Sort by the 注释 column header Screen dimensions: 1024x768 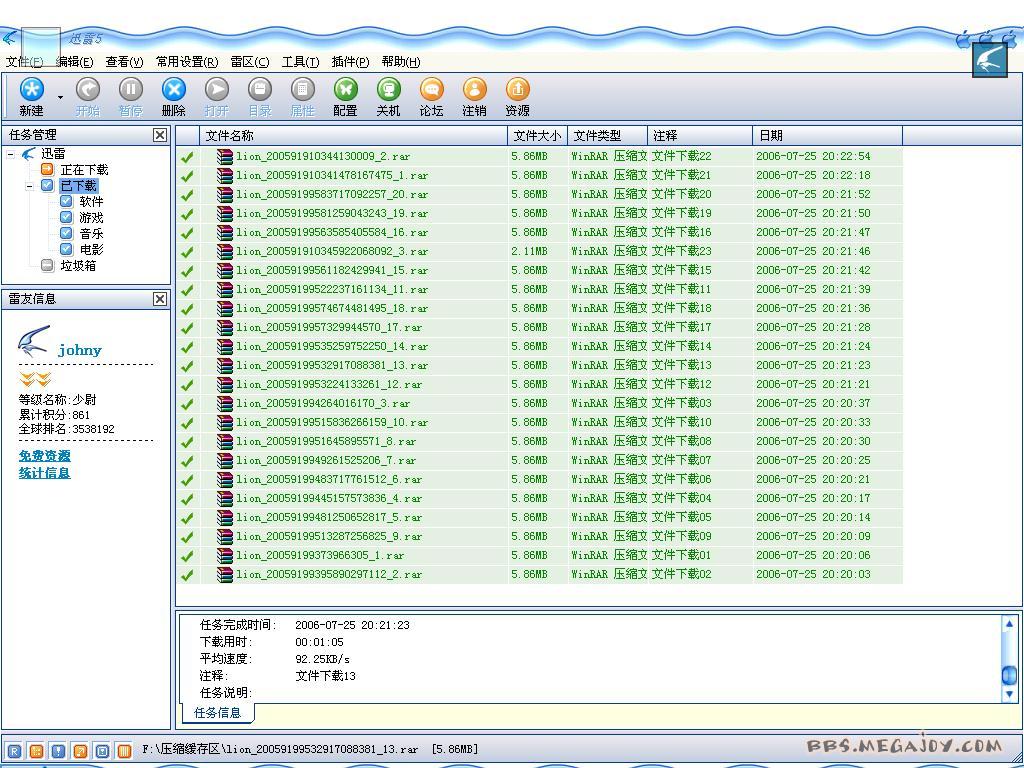700,135
